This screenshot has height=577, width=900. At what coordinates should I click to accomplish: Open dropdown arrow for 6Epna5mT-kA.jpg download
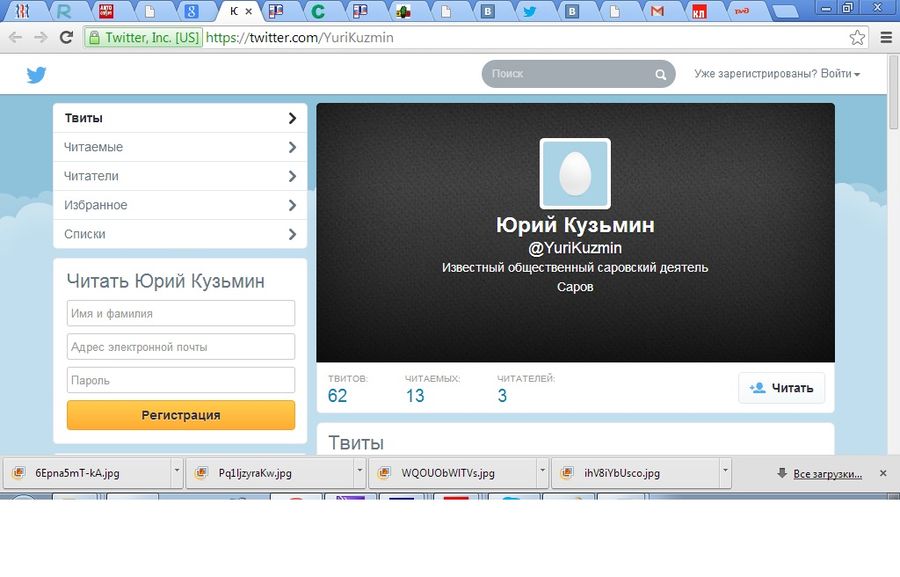click(176, 473)
